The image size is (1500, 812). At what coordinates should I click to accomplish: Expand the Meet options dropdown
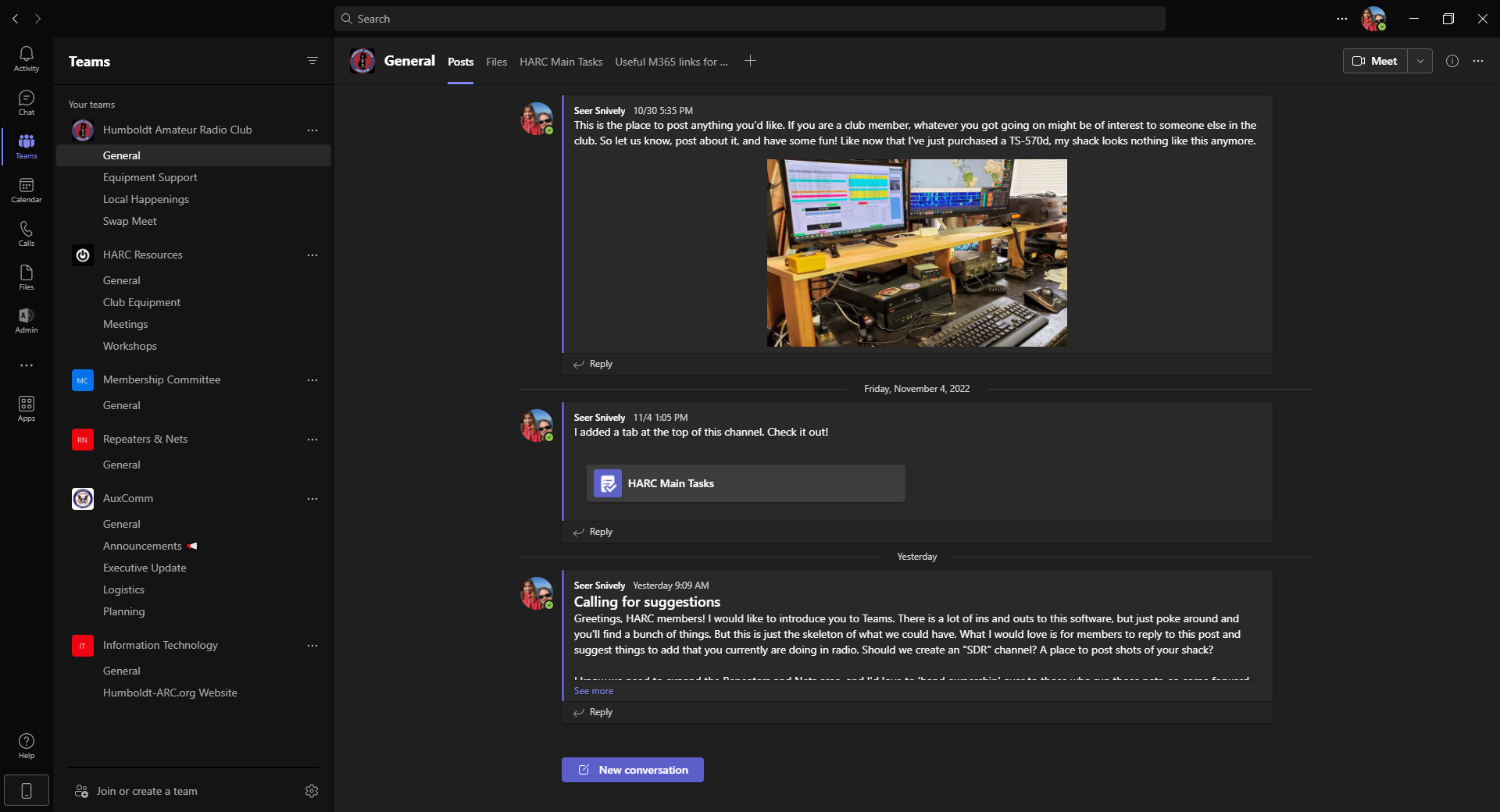coord(1420,61)
